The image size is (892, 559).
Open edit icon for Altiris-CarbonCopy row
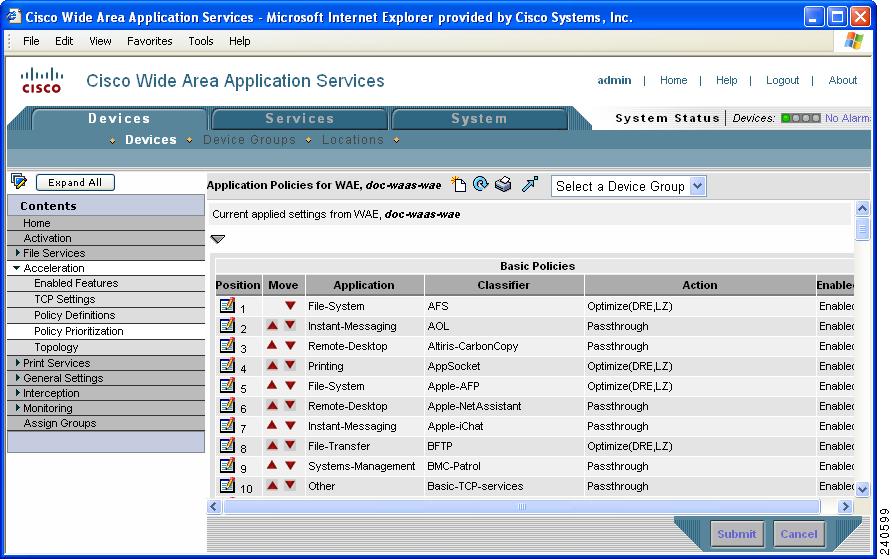227,345
